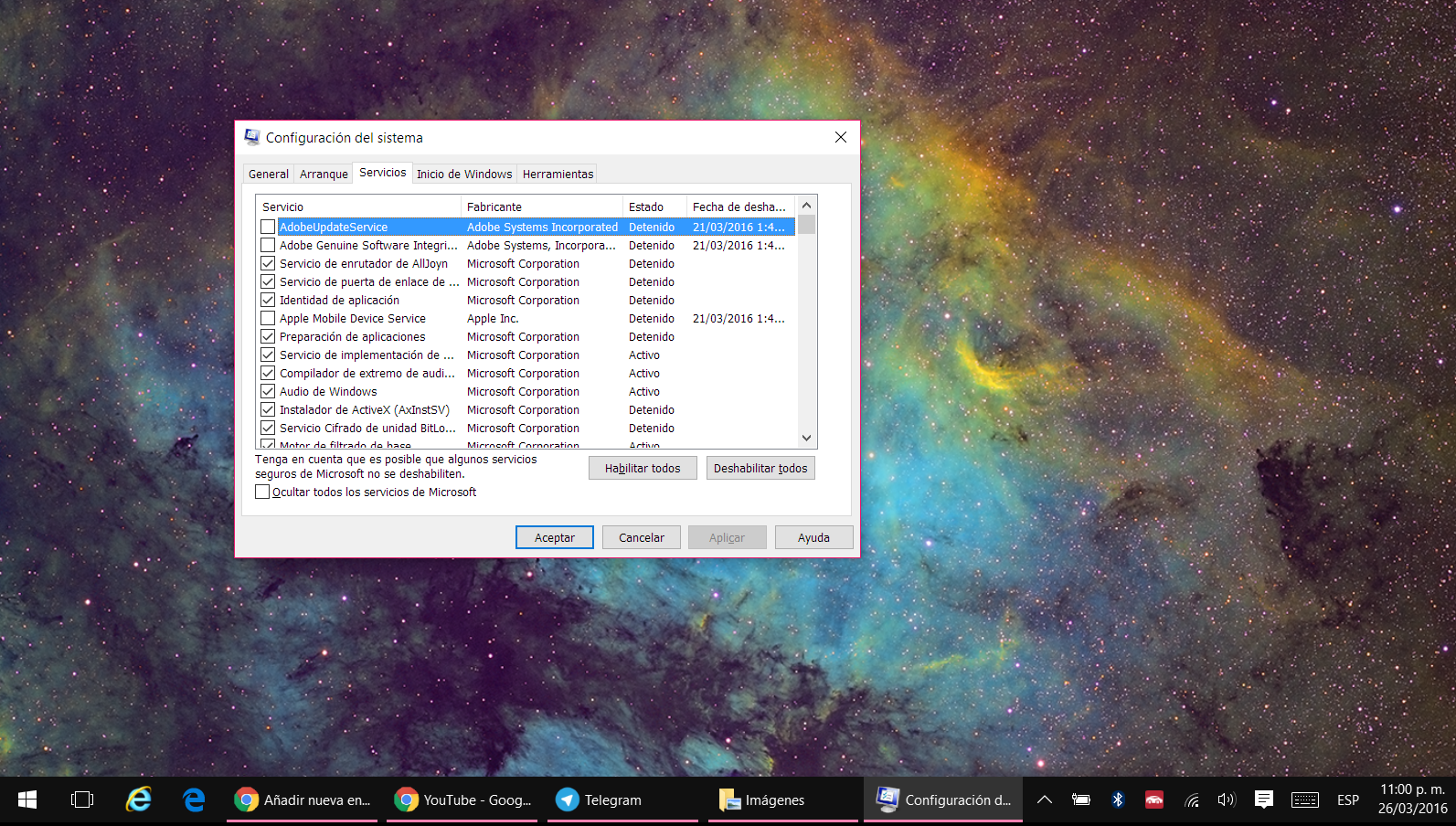This screenshot has width=1456, height=826.
Task: Uncheck Servicio de enrutador de AllJoyn
Action: pyautogui.click(x=268, y=263)
